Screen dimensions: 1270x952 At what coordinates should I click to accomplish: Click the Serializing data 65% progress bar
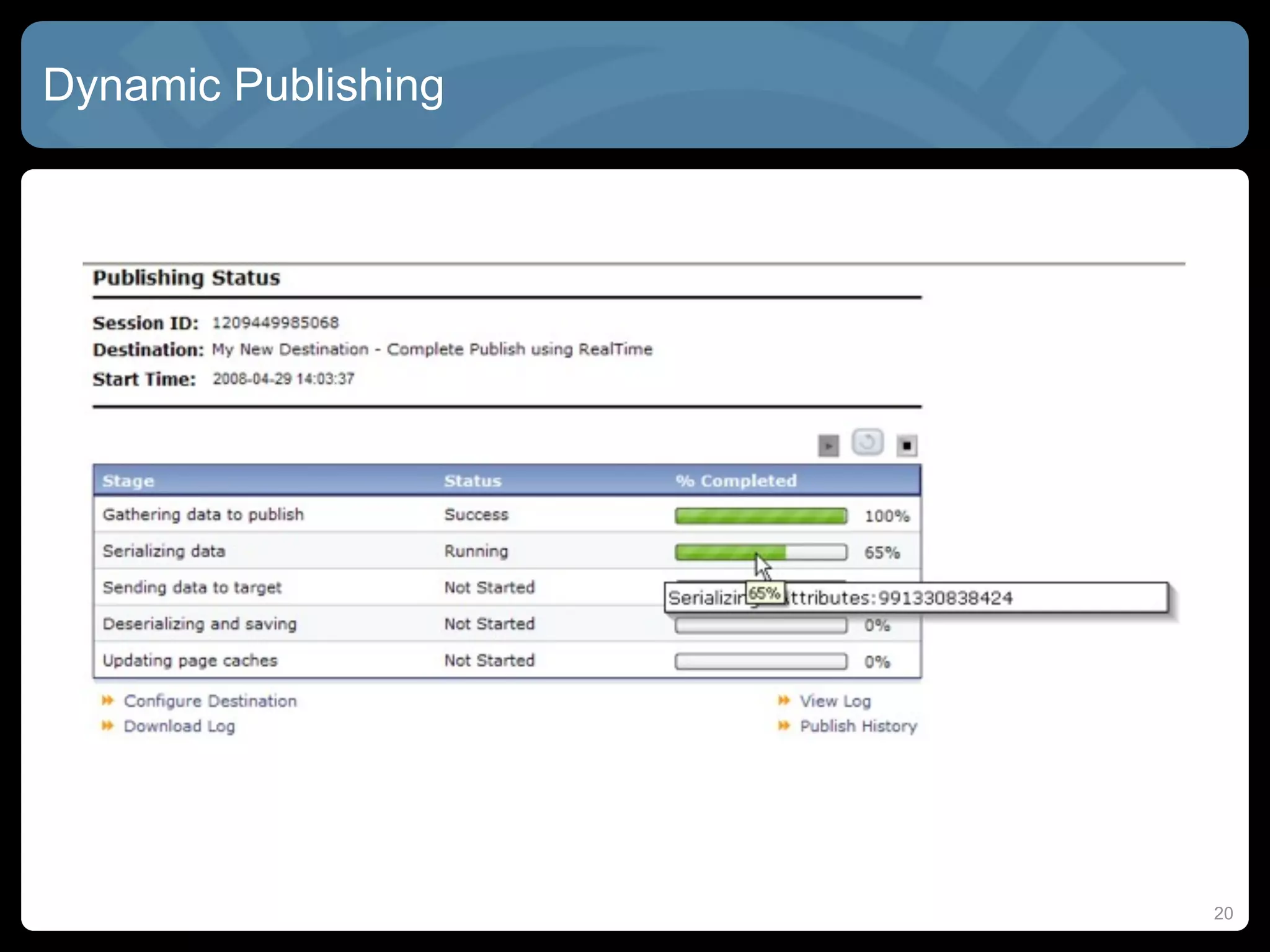761,552
